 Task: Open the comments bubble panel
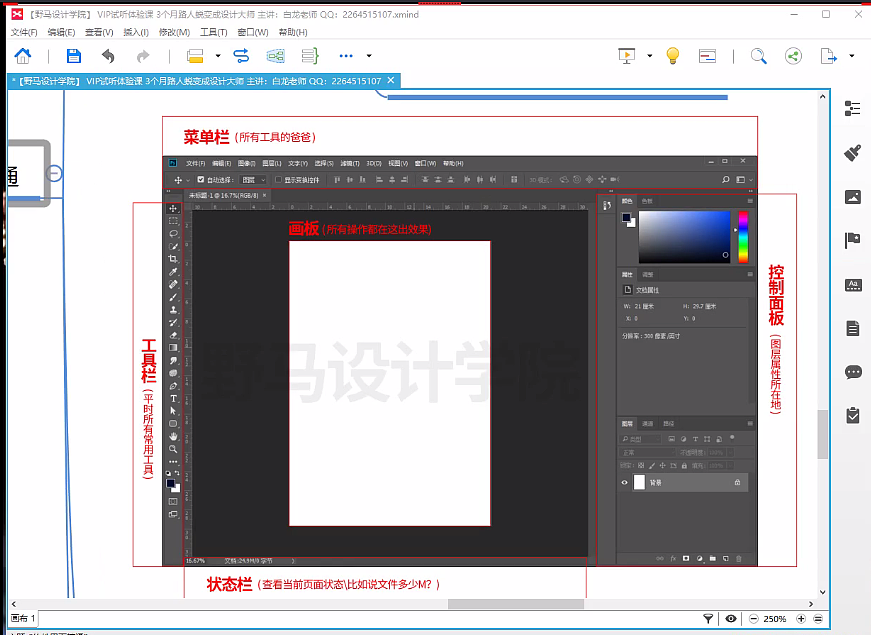(853, 371)
